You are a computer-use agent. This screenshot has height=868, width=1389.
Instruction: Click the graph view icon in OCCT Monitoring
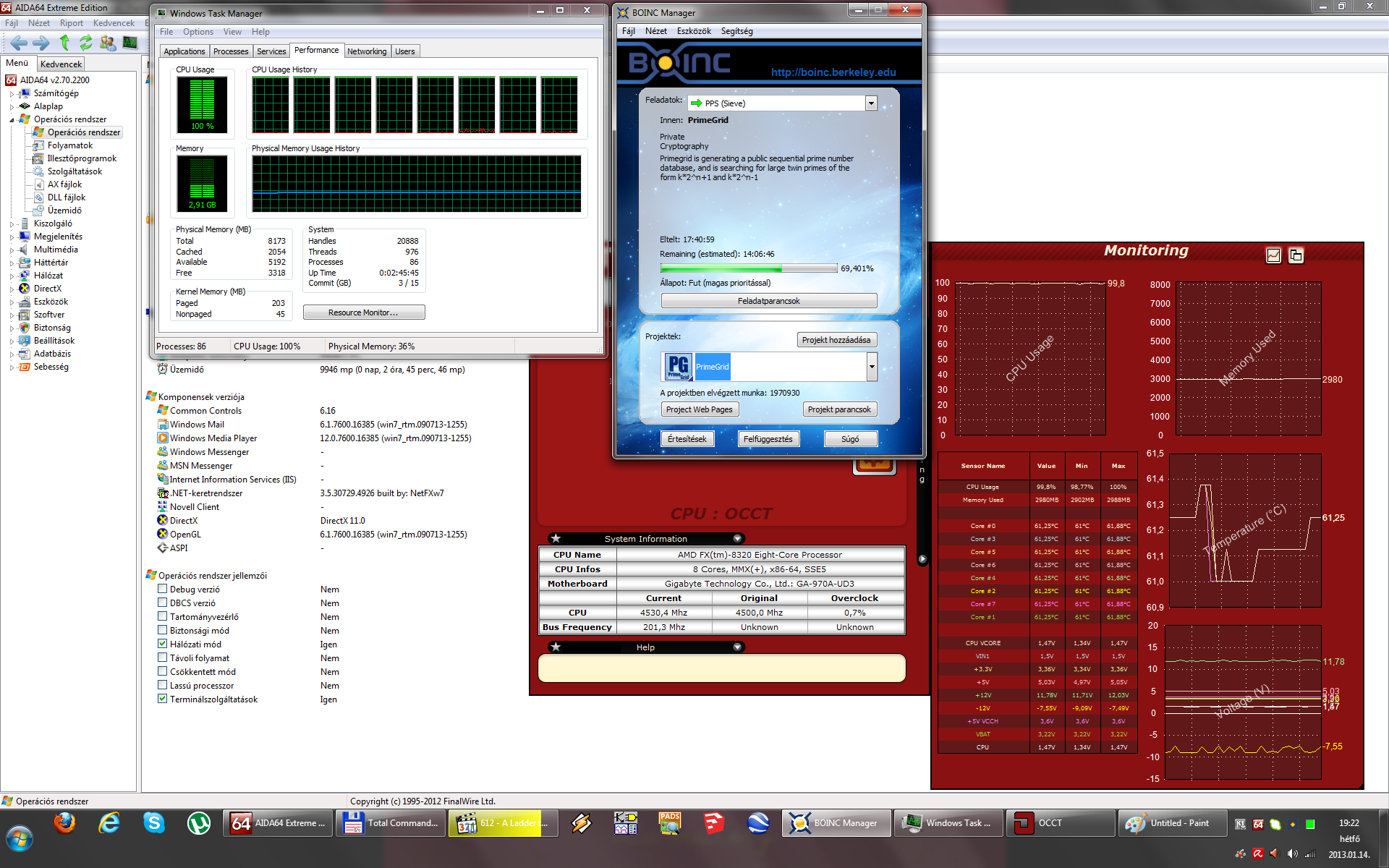1274,255
